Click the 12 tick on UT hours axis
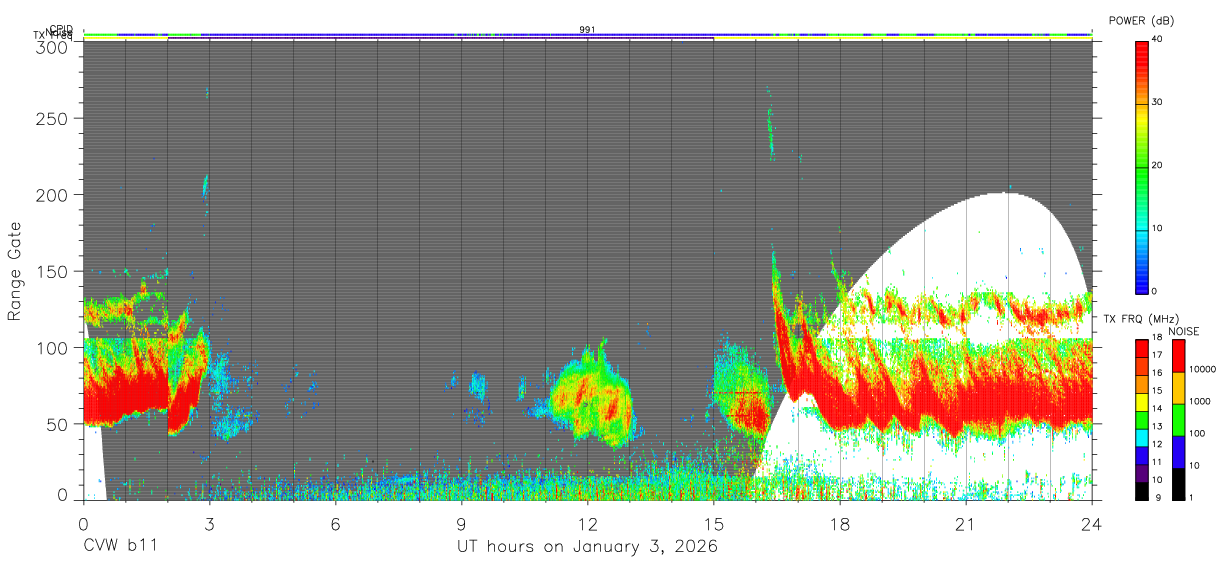The height and width of the screenshot is (567, 1228). (x=587, y=524)
